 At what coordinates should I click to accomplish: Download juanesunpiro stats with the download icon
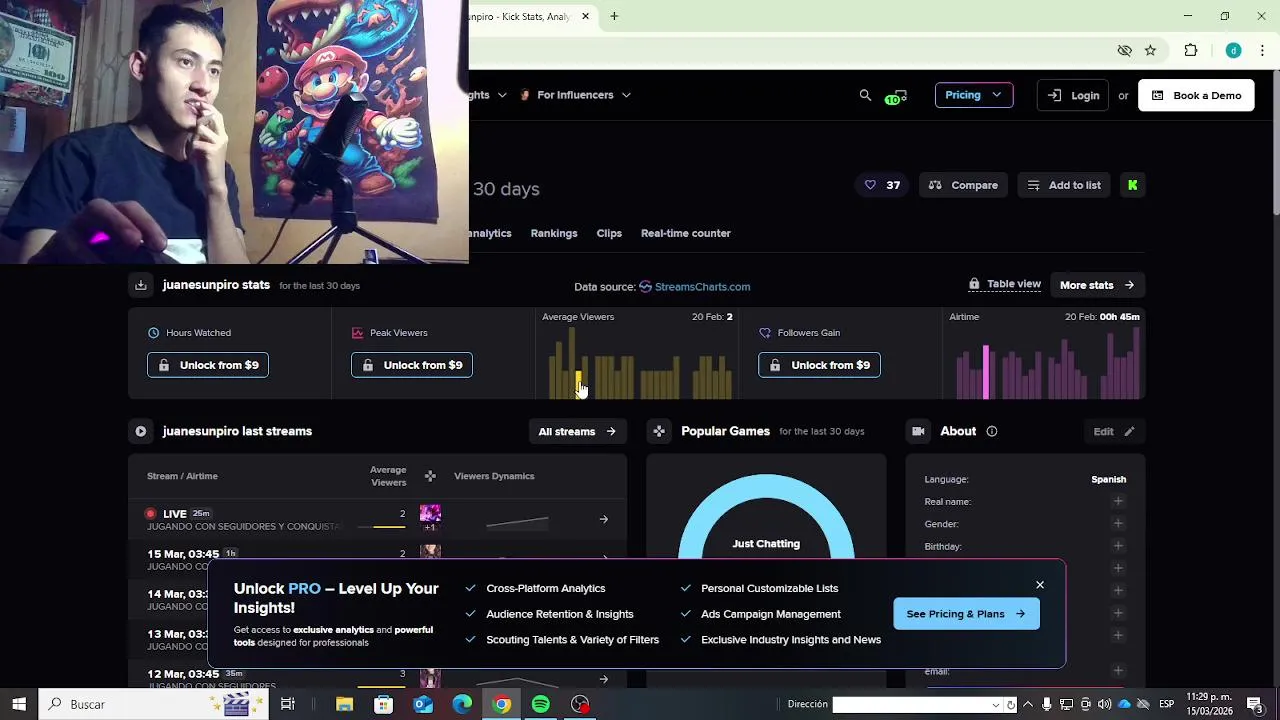pos(141,285)
